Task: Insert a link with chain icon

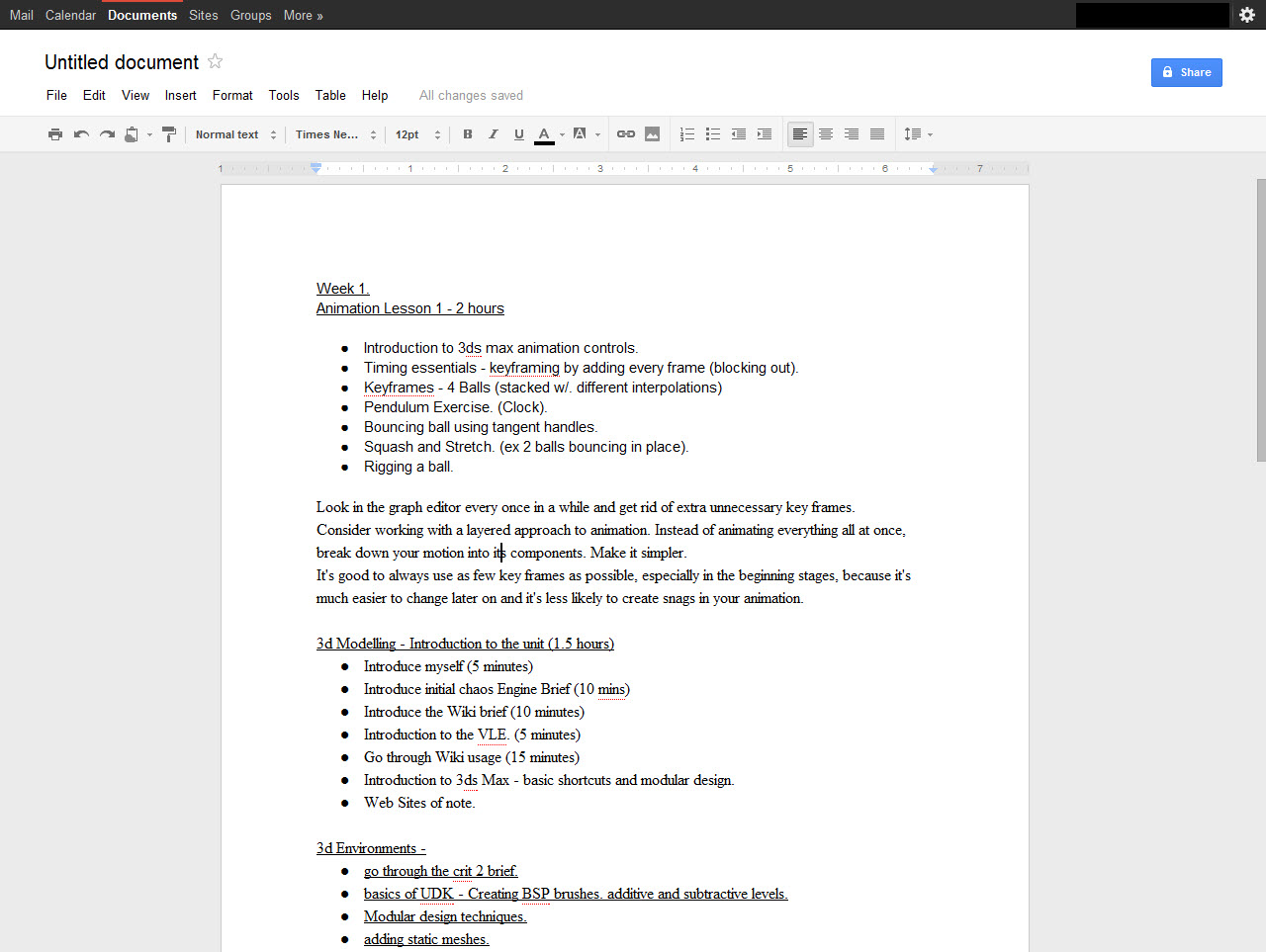Action: pos(626,134)
